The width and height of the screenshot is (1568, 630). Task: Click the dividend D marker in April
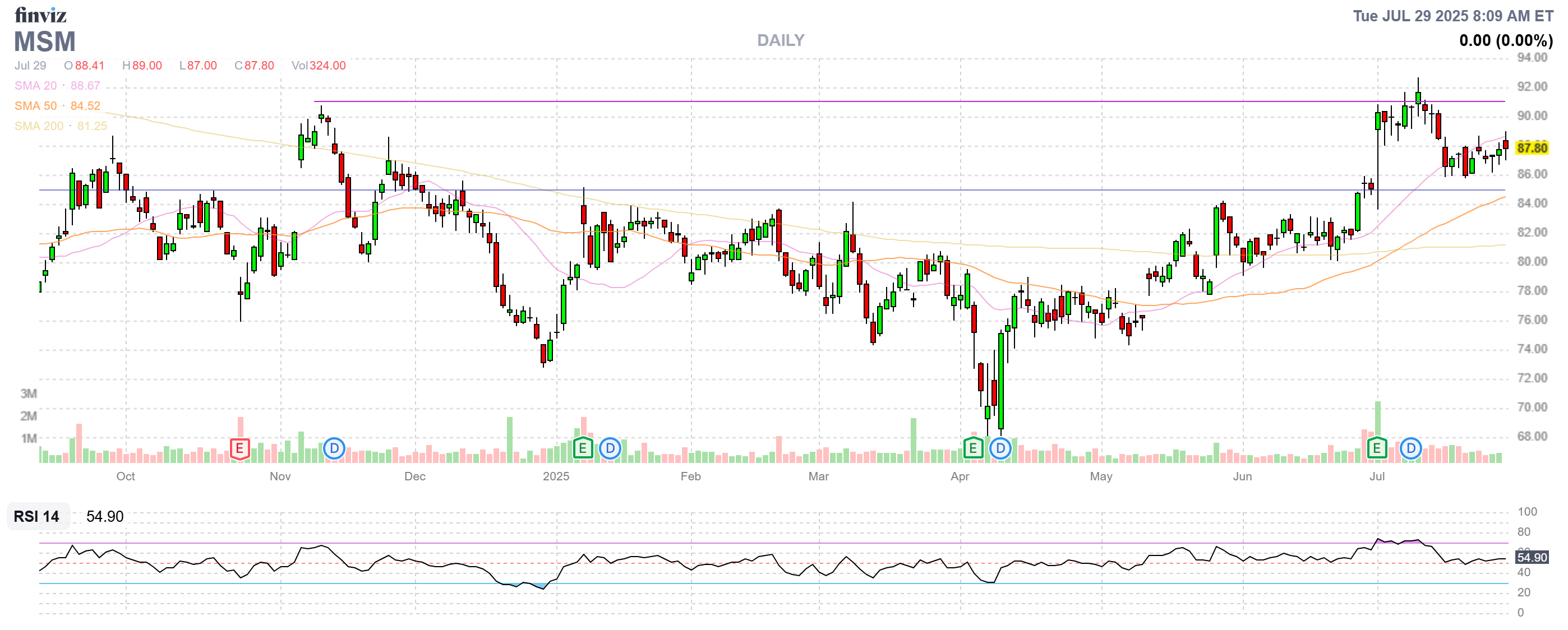[1000, 449]
